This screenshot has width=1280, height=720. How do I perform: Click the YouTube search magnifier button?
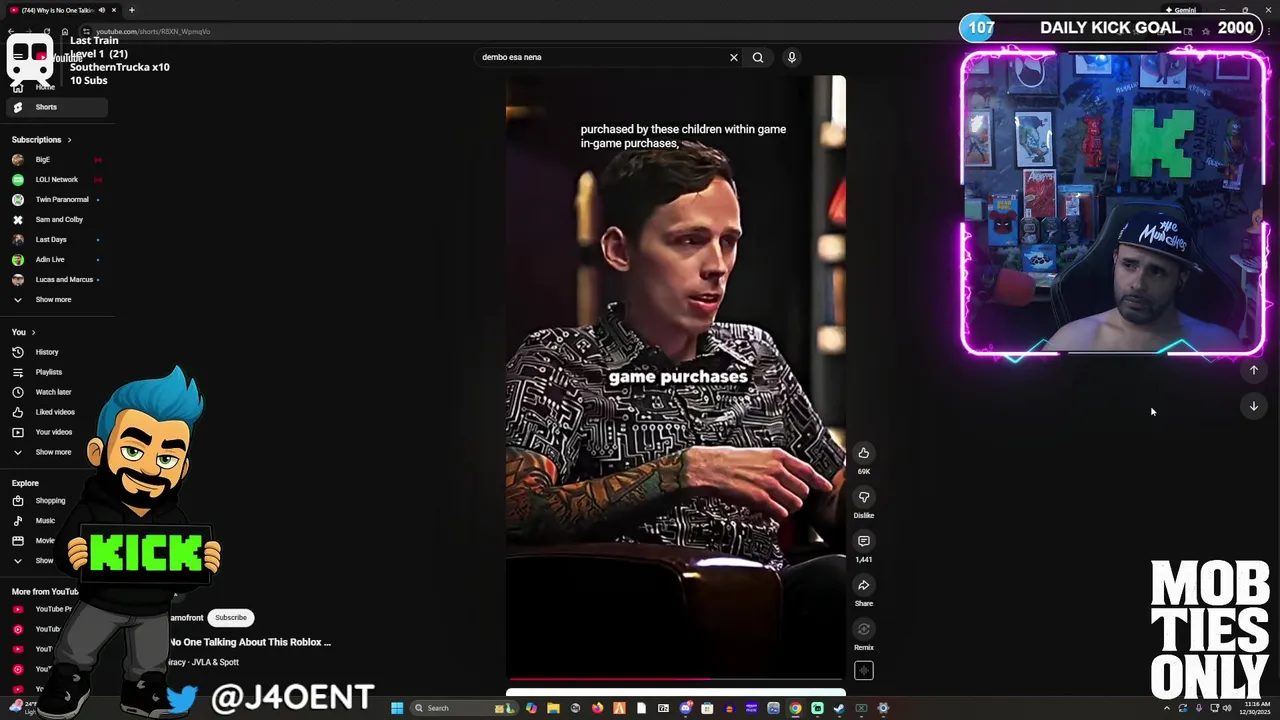[x=758, y=57]
